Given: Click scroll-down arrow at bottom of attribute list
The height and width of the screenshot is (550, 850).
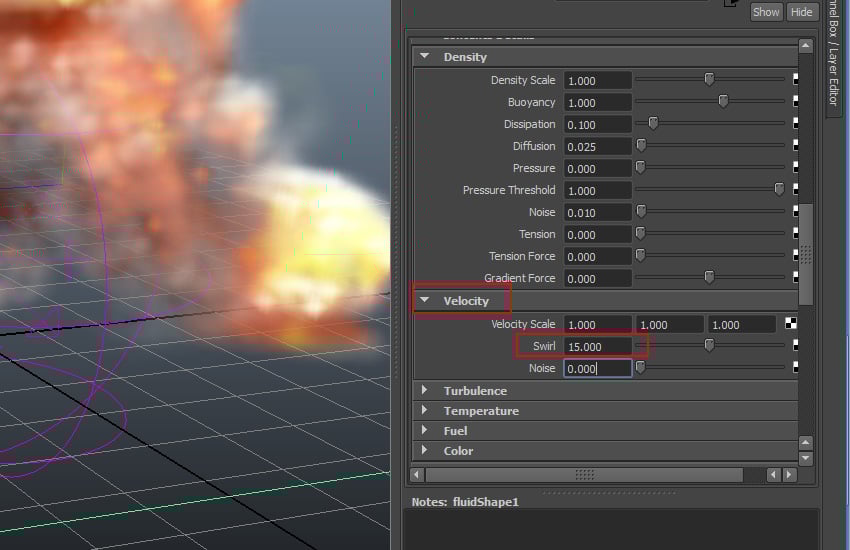Looking at the screenshot, I should coord(806,459).
